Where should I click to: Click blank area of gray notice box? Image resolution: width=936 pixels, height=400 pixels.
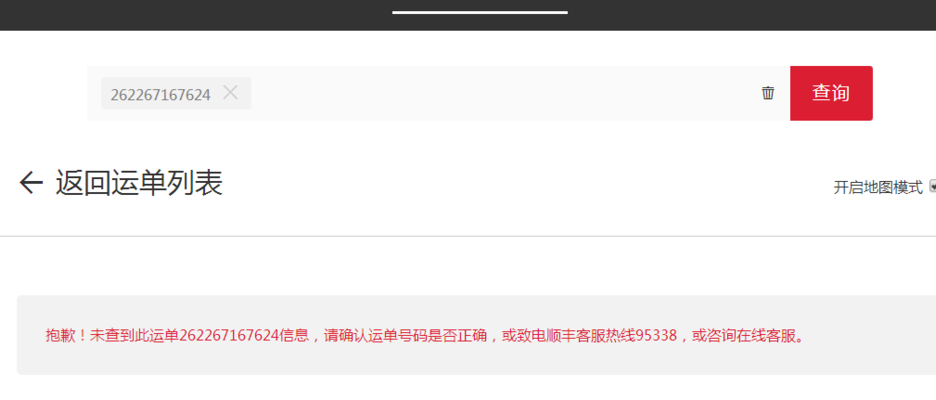tap(476, 361)
